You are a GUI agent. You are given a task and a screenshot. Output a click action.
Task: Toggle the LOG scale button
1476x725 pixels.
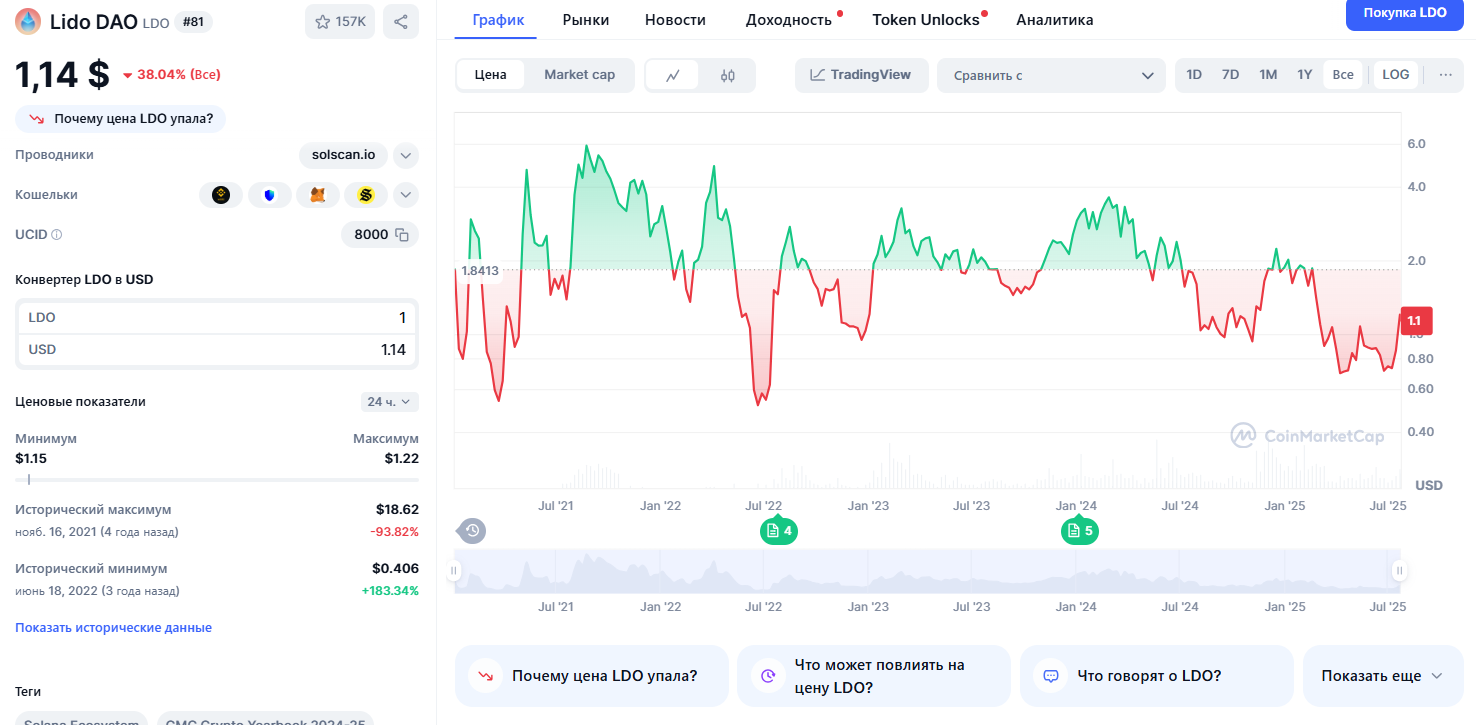[x=1396, y=75]
